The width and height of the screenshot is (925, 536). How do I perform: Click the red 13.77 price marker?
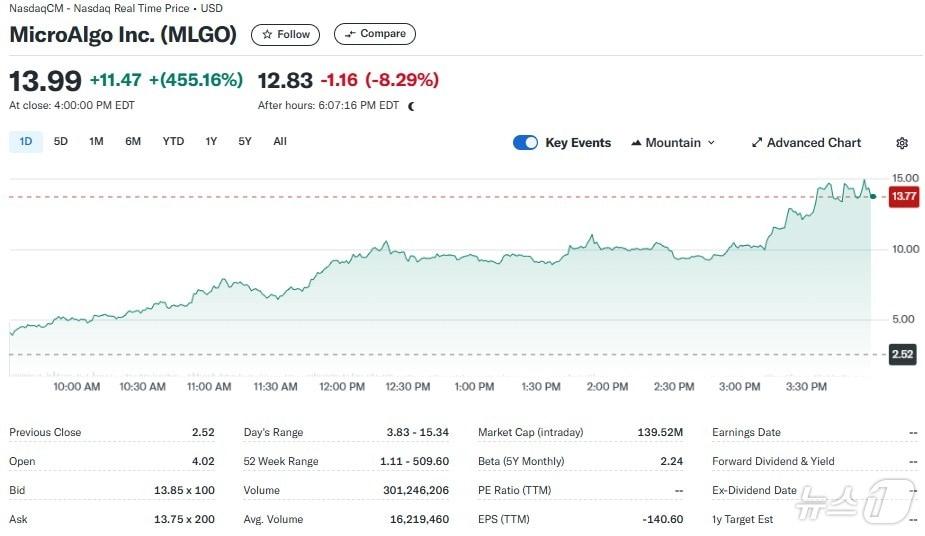pyautogui.click(x=903, y=197)
